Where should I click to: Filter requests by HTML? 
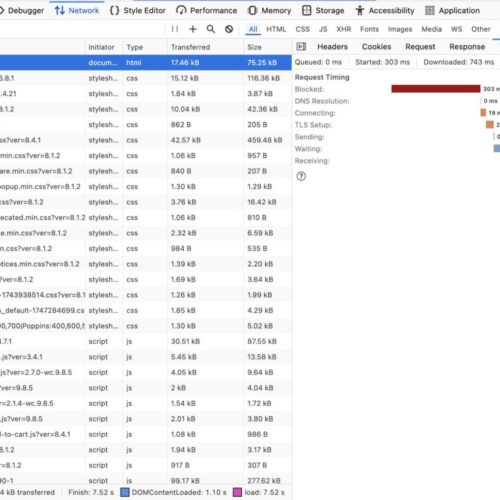point(276,29)
